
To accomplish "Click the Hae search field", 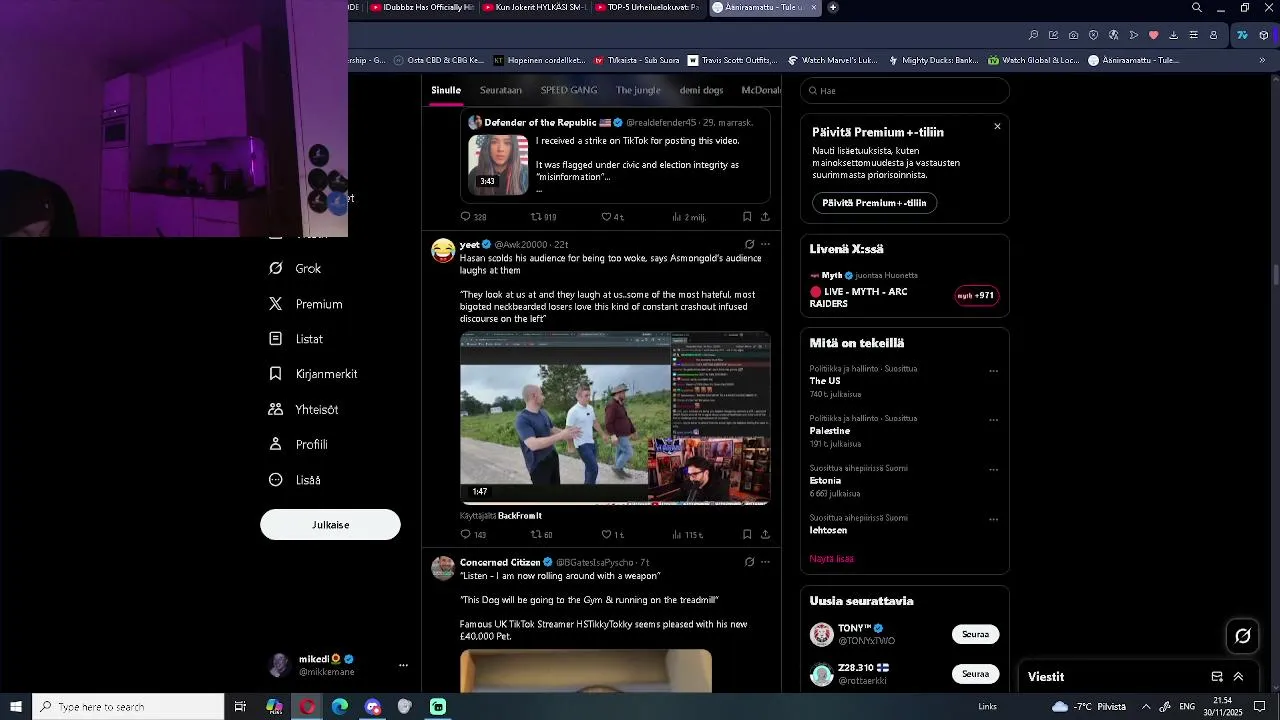I will point(904,91).
